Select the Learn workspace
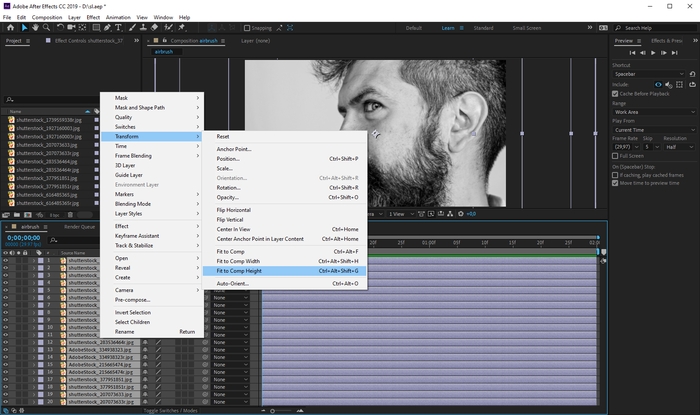The image size is (700, 415). pyautogui.click(x=448, y=28)
